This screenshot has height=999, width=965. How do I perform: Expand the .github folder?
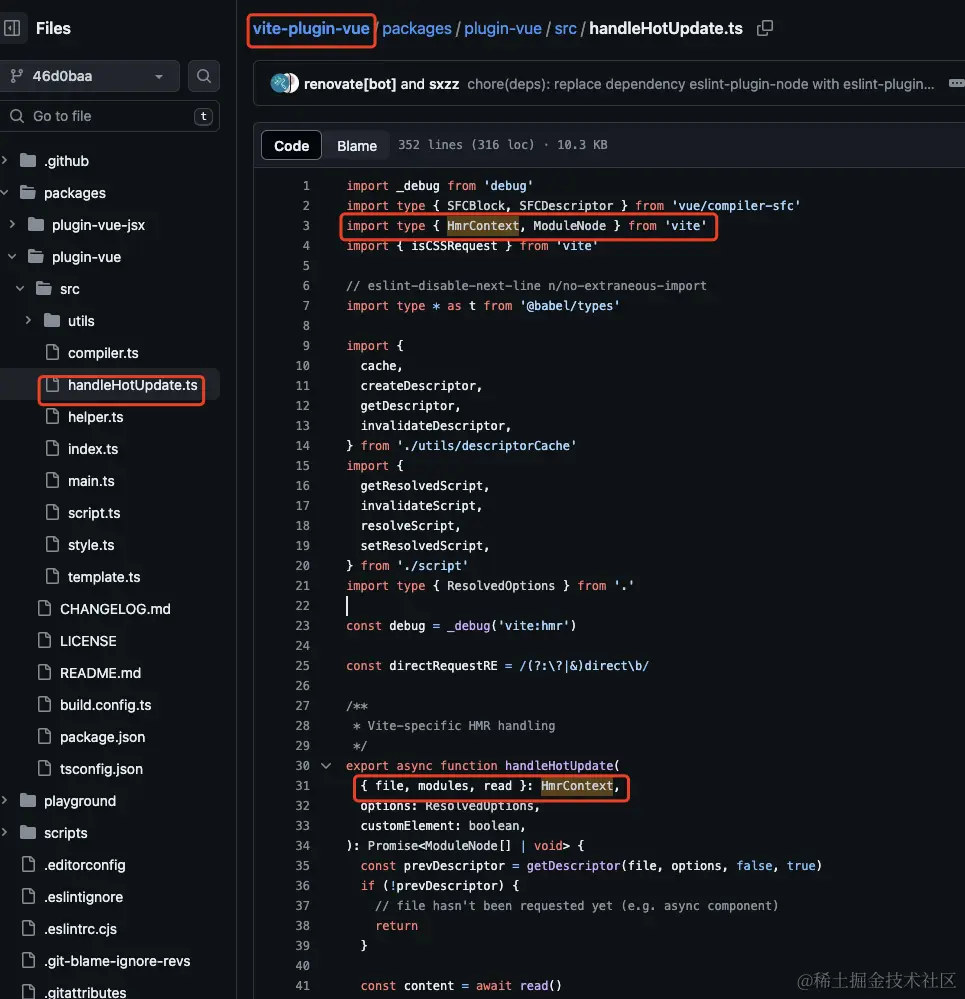point(5,161)
